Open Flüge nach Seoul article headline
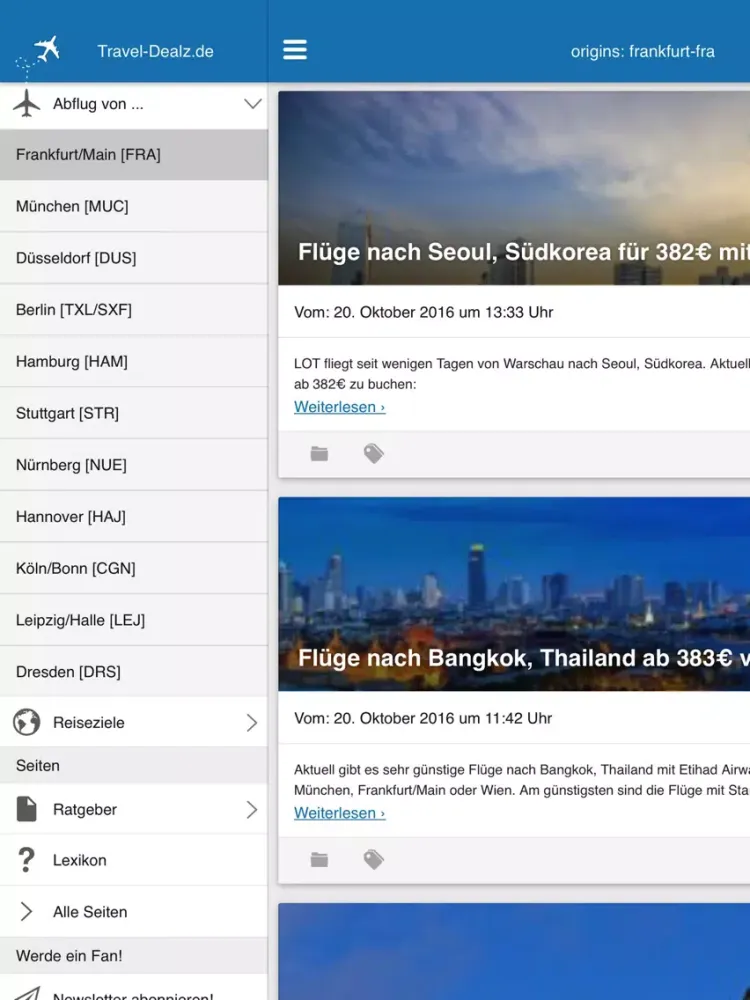The image size is (750, 1000). tap(524, 252)
